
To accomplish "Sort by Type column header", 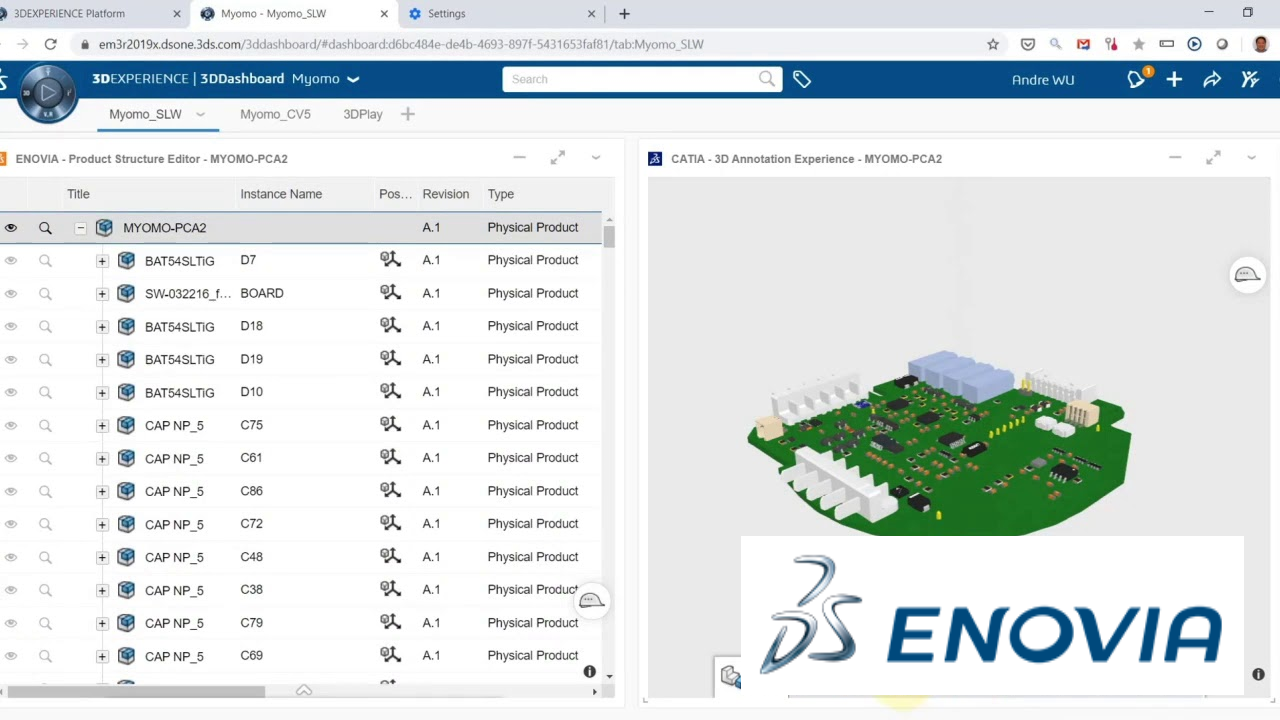I will [500, 194].
